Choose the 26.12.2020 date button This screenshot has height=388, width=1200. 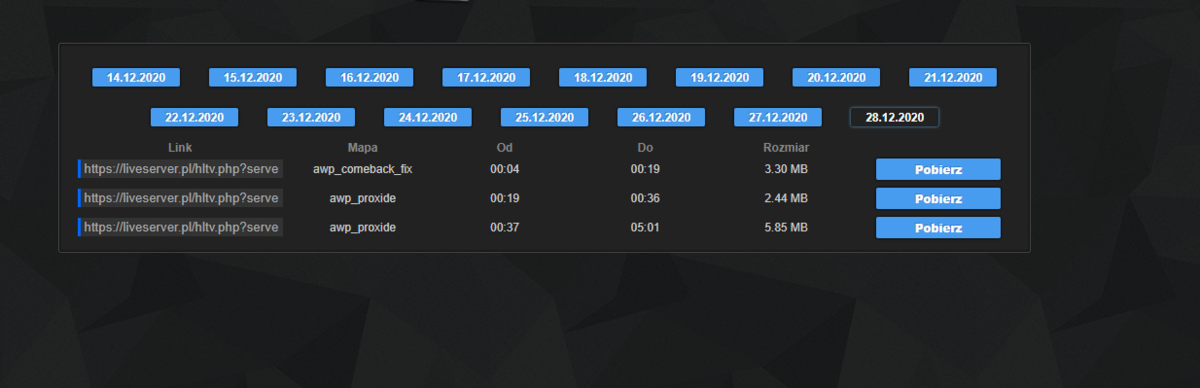tap(661, 117)
